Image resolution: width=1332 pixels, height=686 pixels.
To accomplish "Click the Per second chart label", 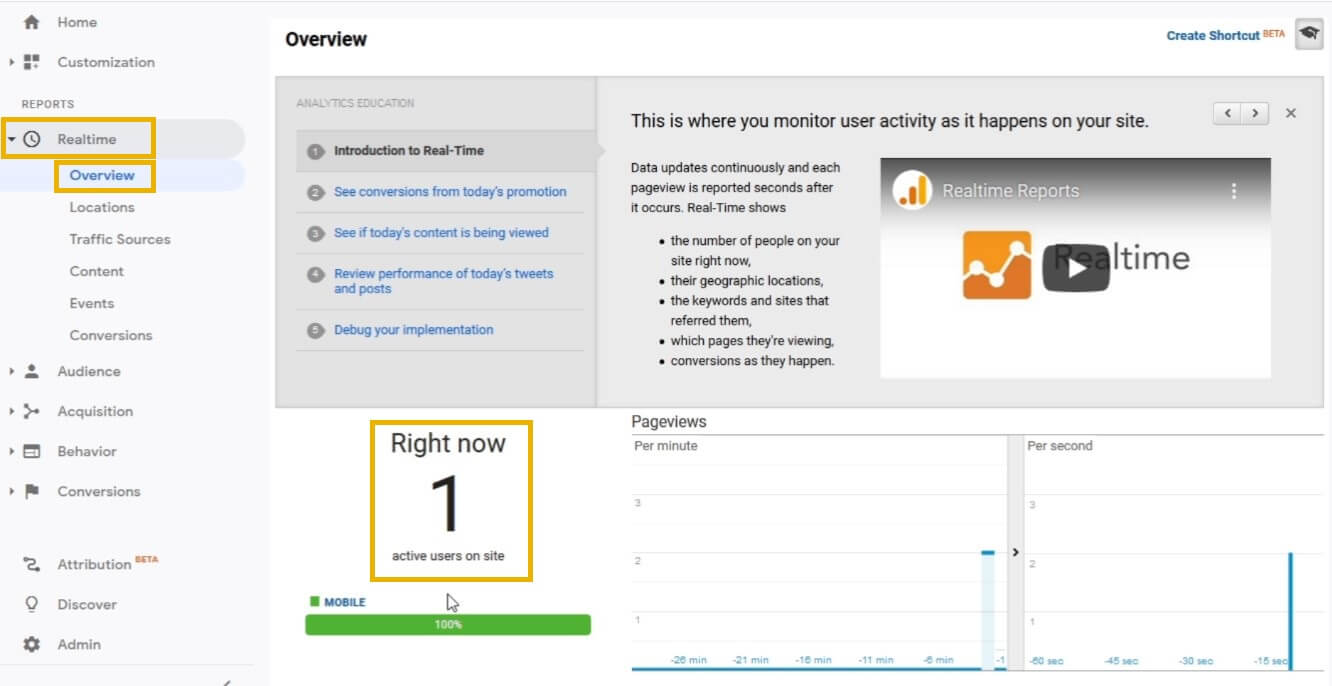I will coord(1060,446).
